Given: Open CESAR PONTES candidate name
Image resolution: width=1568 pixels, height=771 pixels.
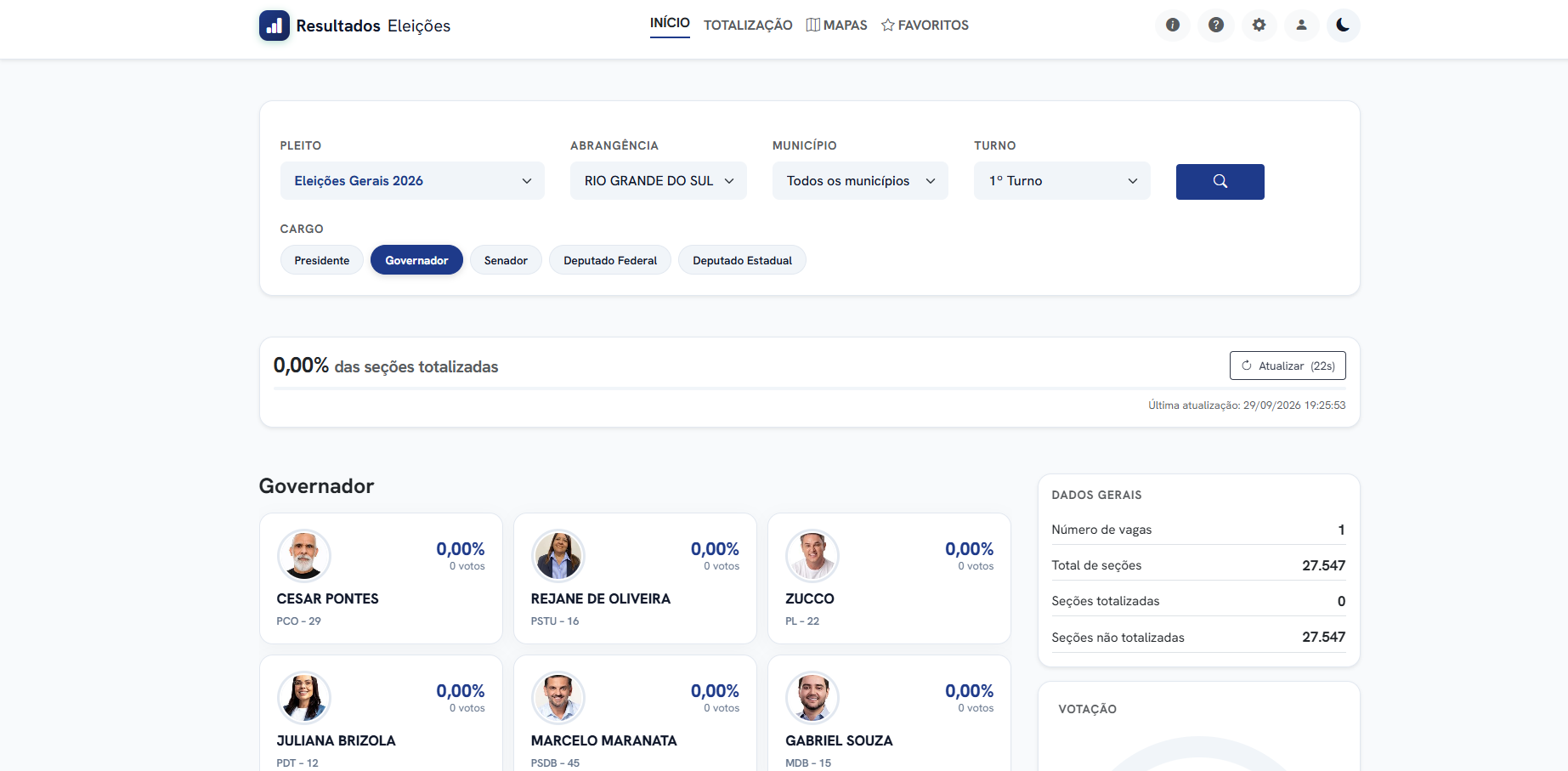Looking at the screenshot, I should click(327, 598).
